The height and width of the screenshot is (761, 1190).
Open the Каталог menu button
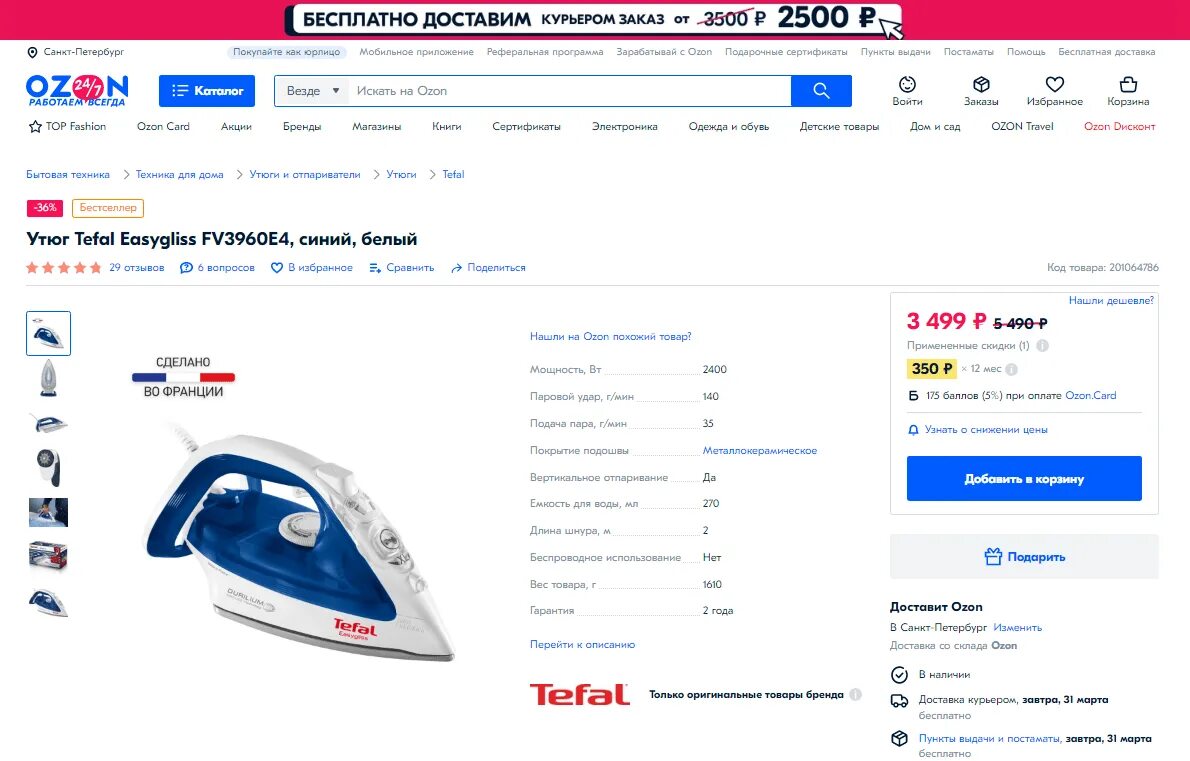click(x=206, y=90)
